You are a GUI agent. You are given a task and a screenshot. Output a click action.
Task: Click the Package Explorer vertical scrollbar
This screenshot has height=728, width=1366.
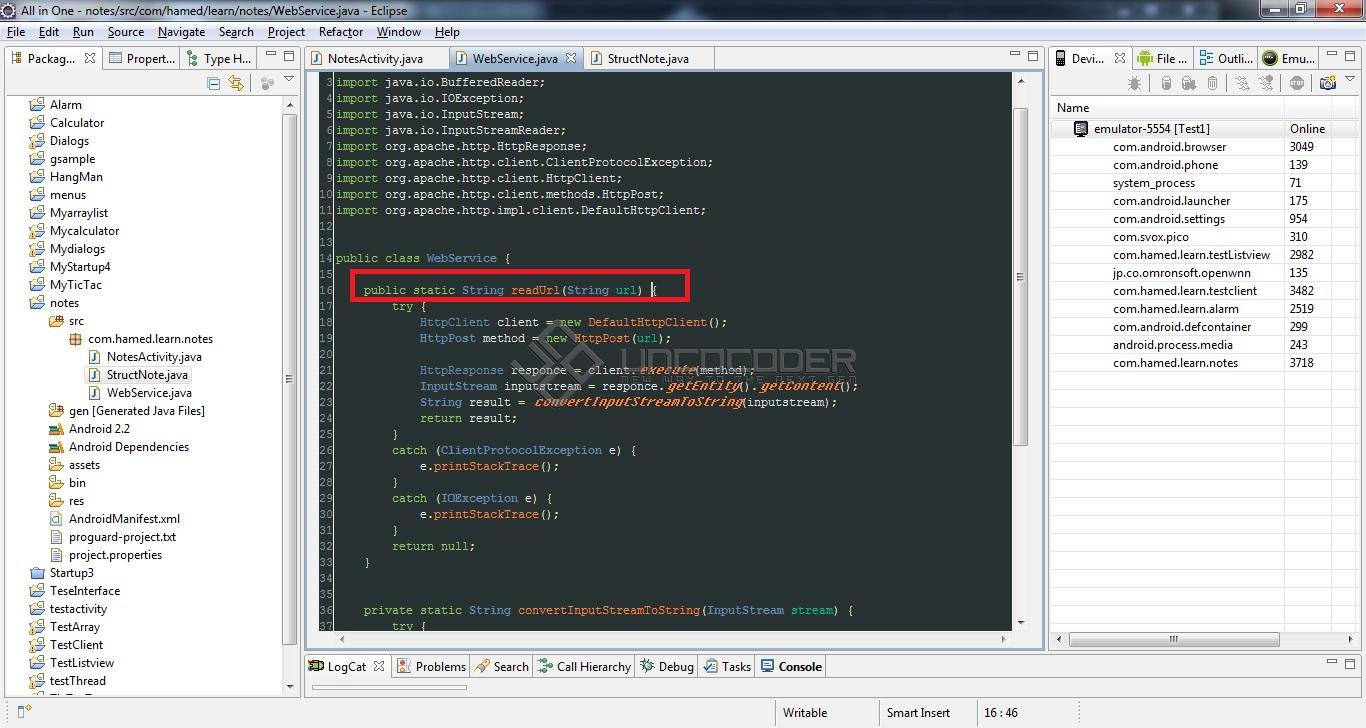[290, 380]
